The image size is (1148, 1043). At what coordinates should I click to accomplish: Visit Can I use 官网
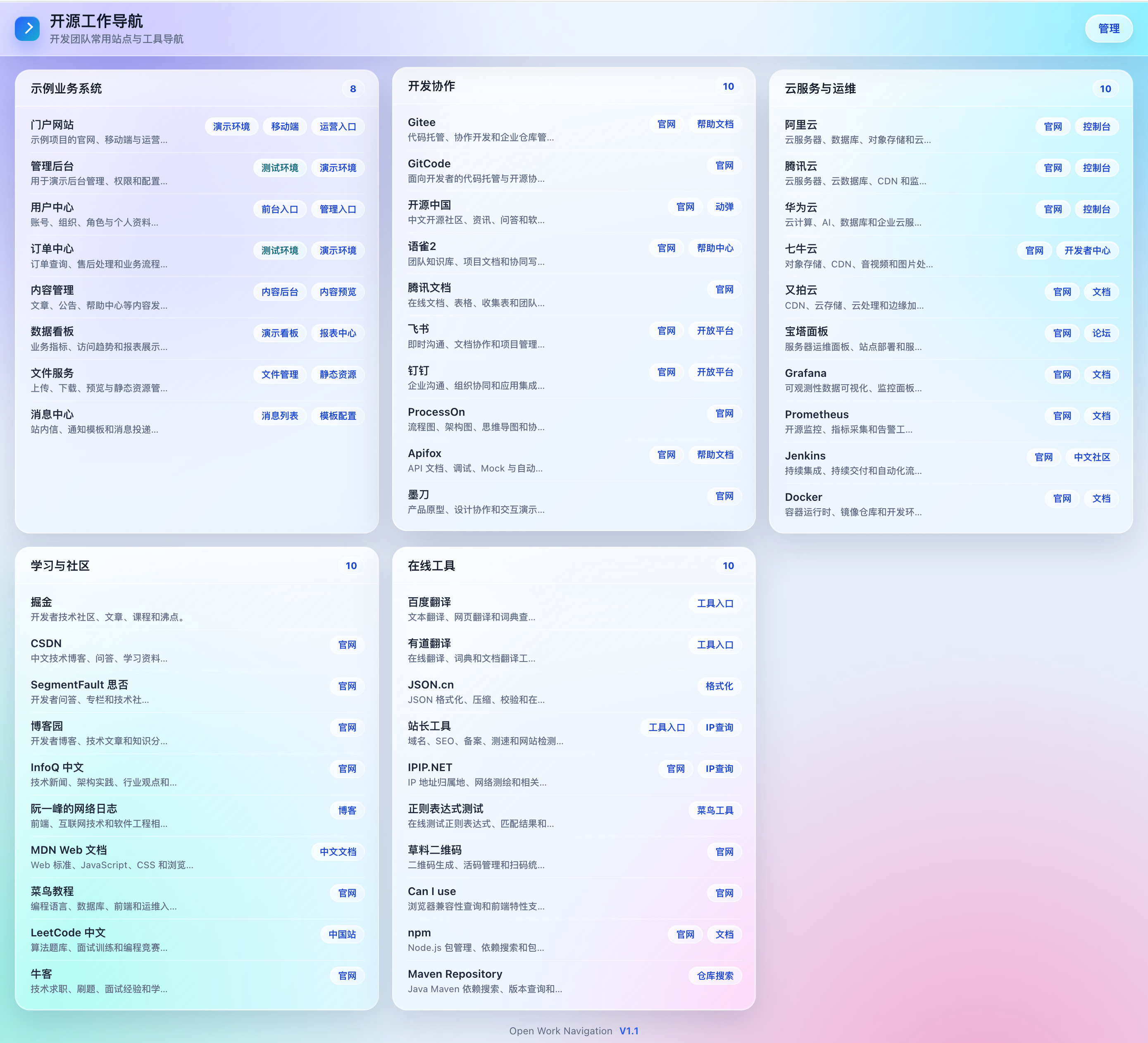pyautogui.click(x=724, y=893)
